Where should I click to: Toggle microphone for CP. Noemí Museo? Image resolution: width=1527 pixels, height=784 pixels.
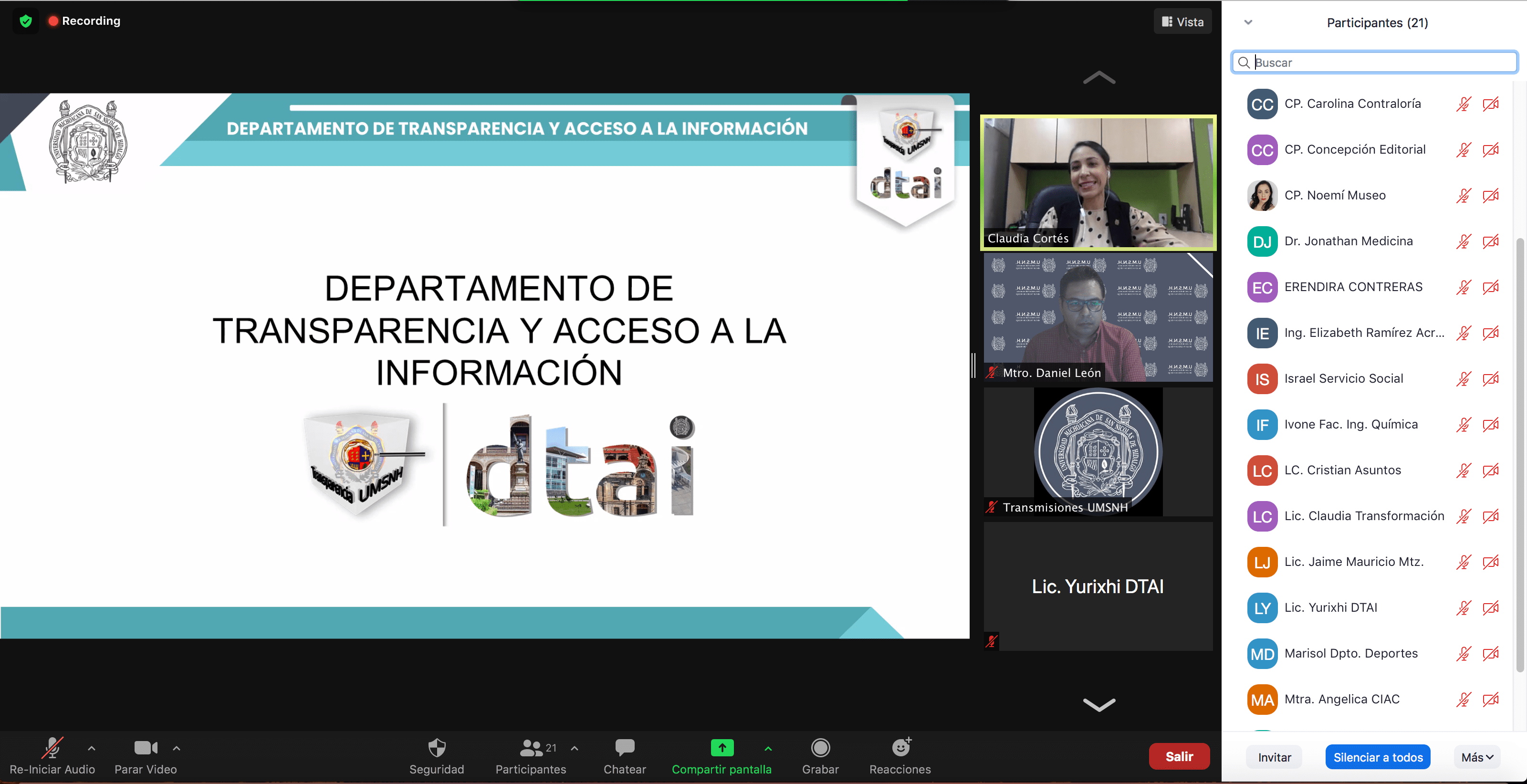click(1464, 196)
